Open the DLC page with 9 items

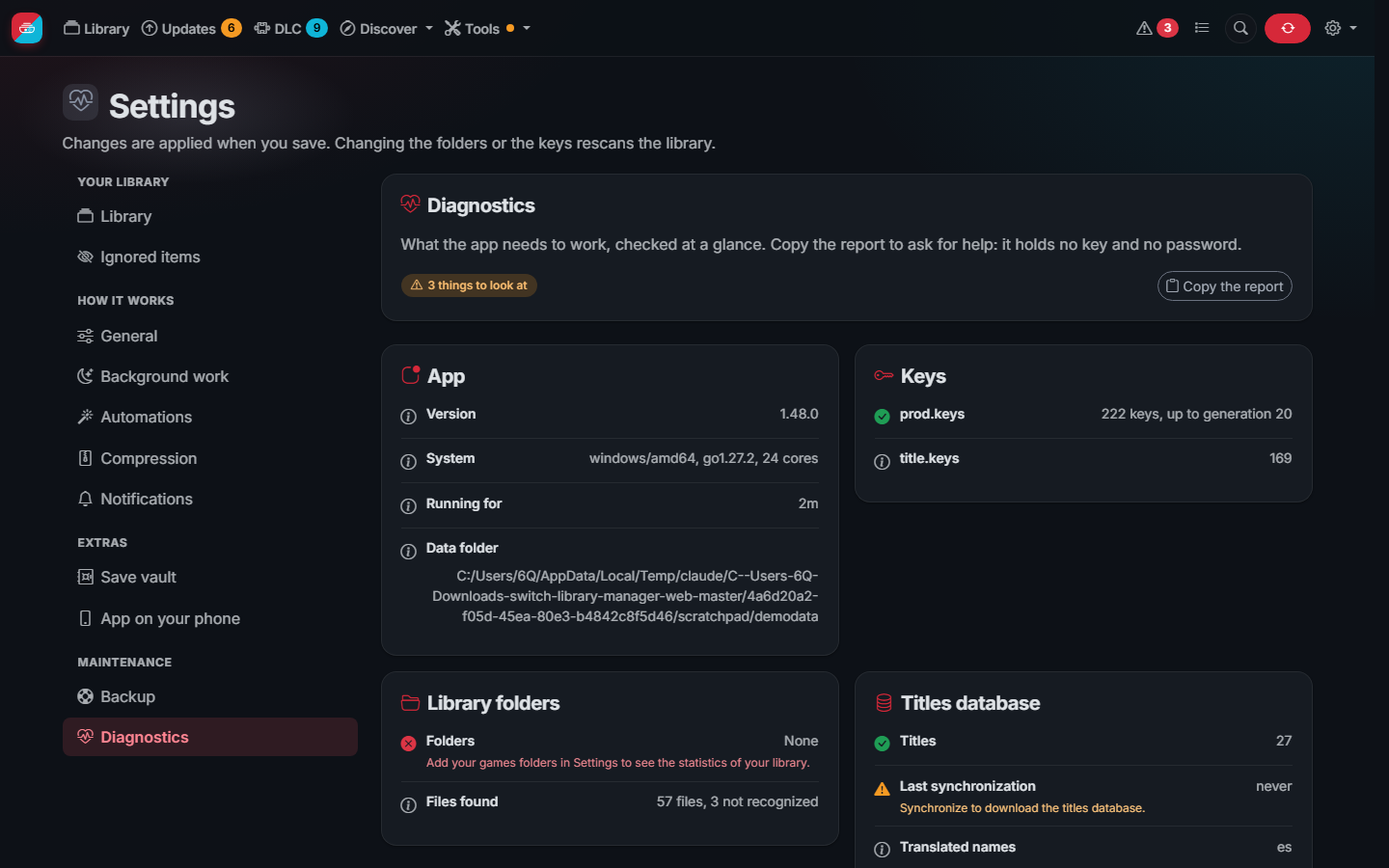(290, 28)
